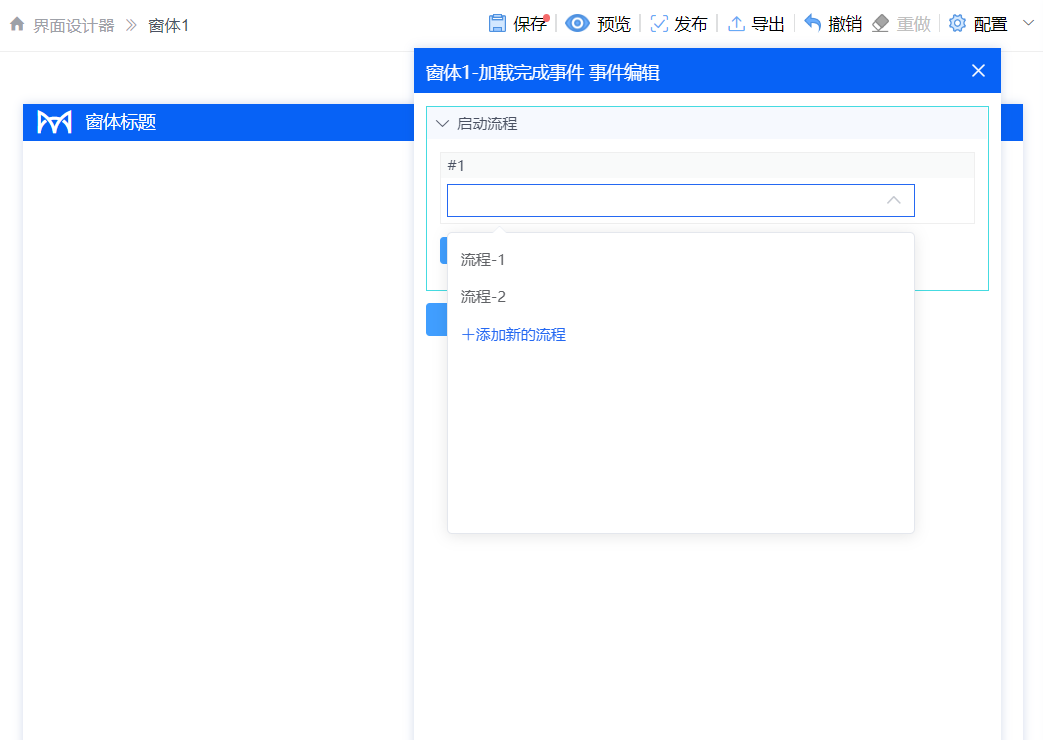Viewport: 1043px width, 740px height.
Task: Click the 添加新的流程 link
Action: pos(514,335)
